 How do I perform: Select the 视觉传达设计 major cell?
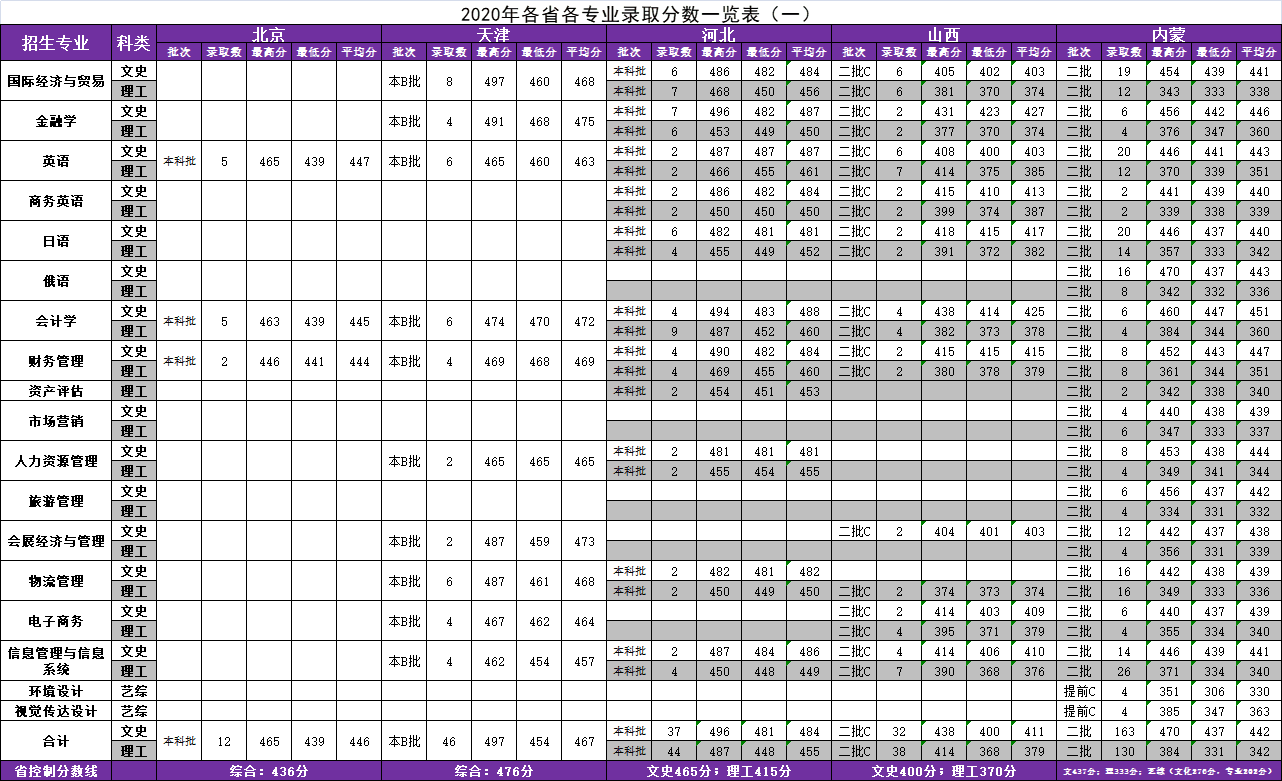pos(56,711)
